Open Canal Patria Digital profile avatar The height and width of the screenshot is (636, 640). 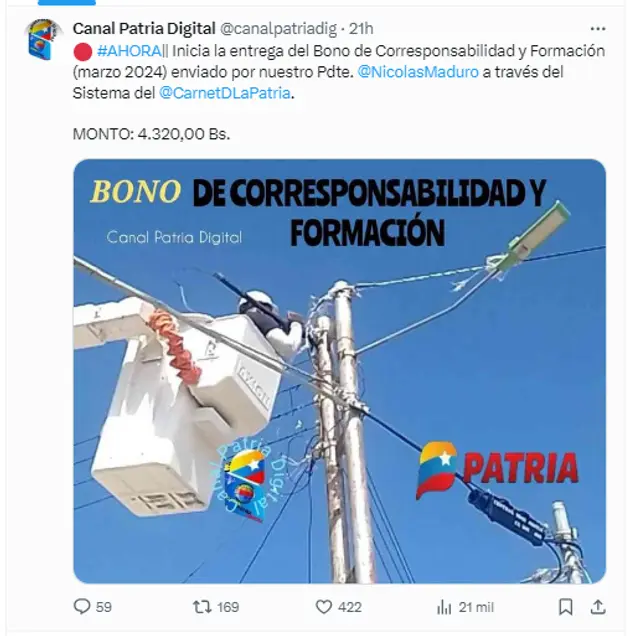click(42, 39)
